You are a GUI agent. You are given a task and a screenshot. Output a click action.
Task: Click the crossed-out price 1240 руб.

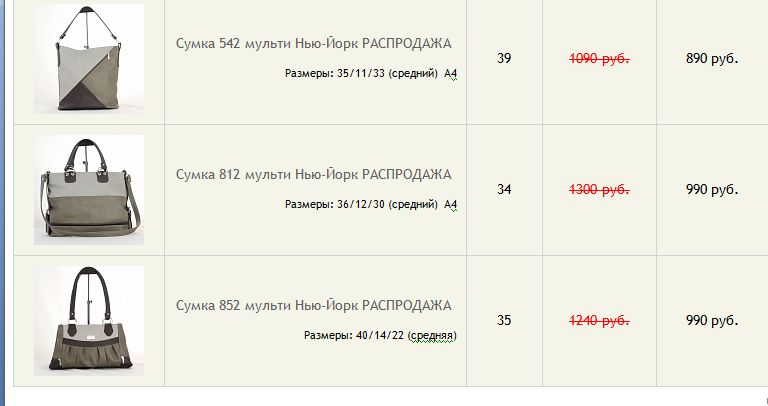point(599,321)
